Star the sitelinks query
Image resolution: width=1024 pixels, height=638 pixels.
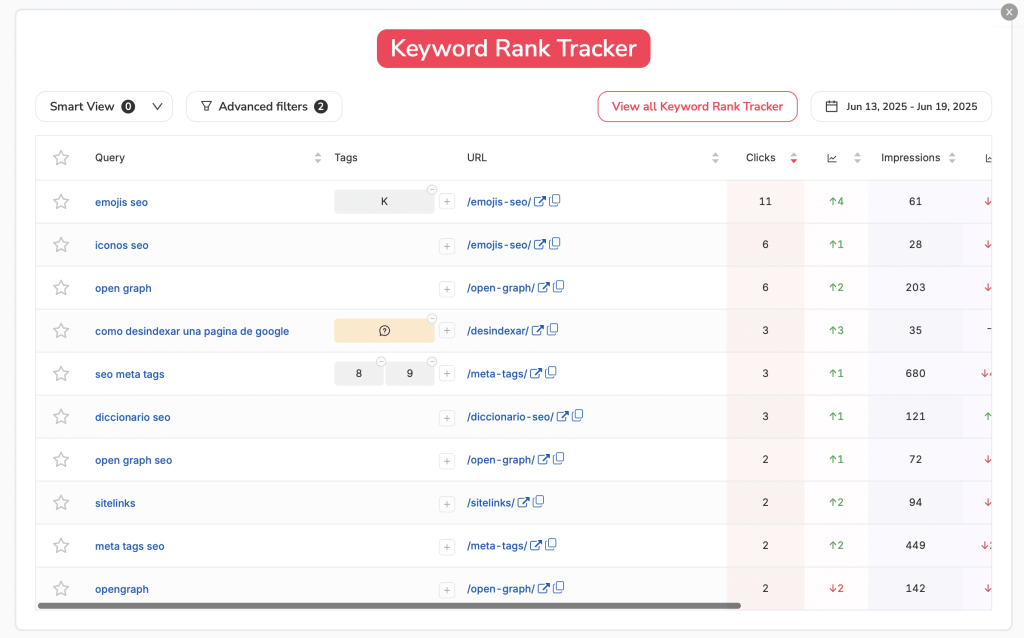pyautogui.click(x=60, y=502)
